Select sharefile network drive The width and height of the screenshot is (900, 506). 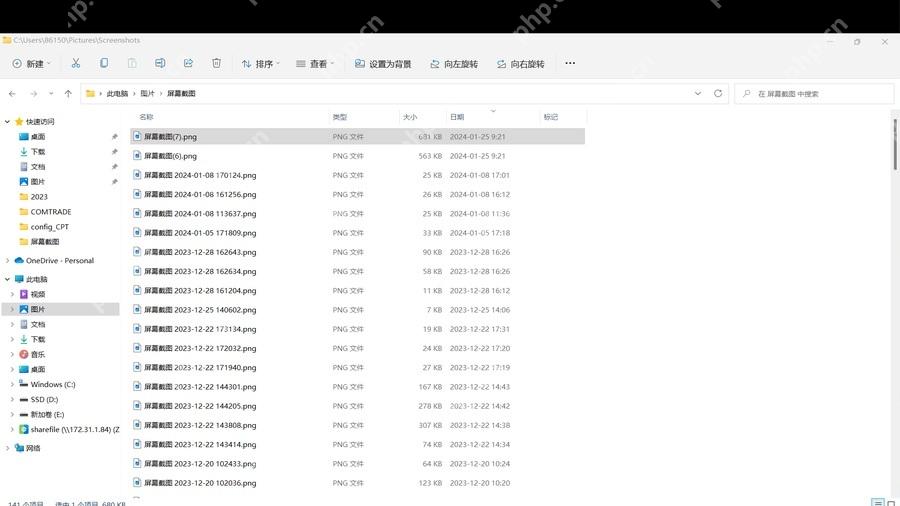click(75, 429)
